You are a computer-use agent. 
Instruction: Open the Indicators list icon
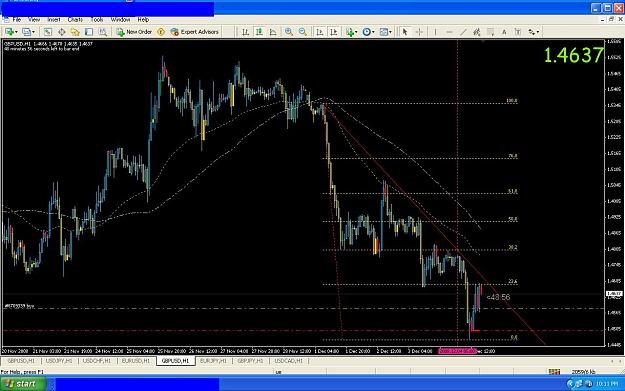point(350,32)
